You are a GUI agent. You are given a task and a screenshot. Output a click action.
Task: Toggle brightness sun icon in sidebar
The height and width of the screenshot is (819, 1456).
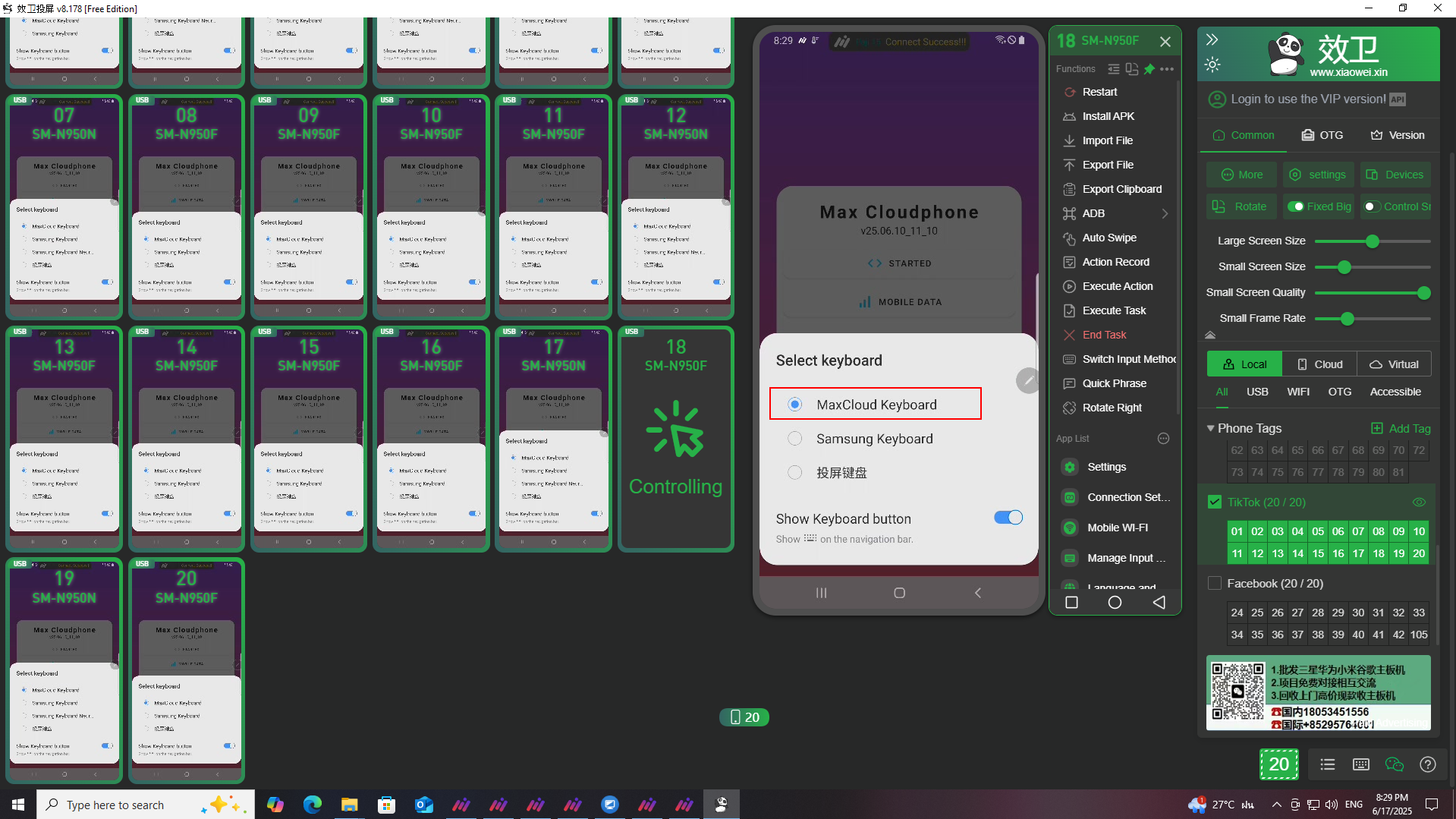1212,65
